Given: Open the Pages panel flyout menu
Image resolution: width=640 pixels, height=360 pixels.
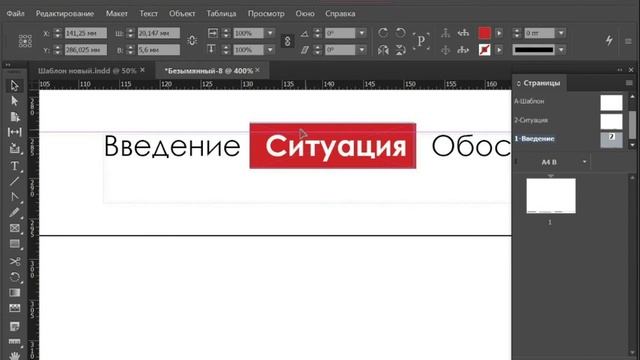Looking at the screenshot, I should coord(629,83).
